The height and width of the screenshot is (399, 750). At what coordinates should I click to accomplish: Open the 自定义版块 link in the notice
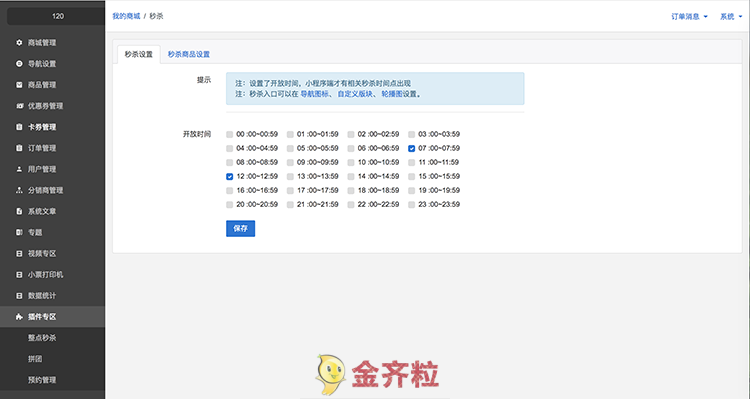point(355,94)
